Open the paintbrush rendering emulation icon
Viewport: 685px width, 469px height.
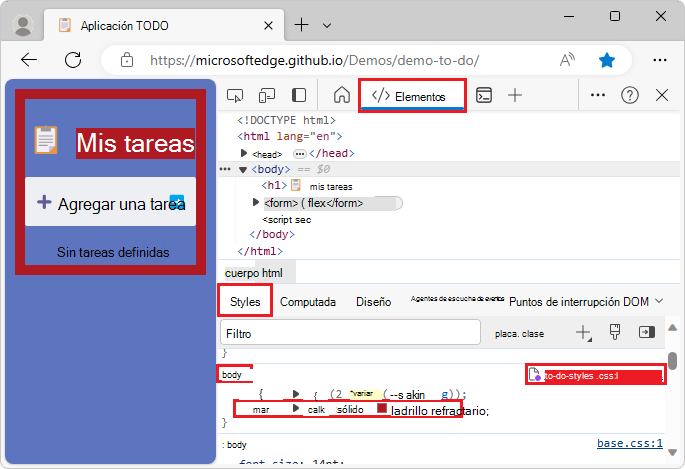[615, 333]
